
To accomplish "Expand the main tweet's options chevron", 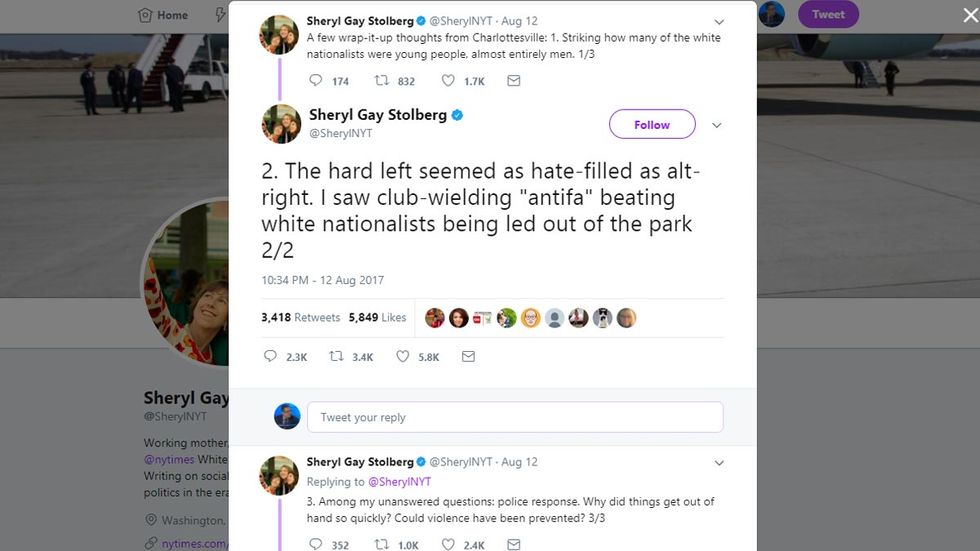I will (716, 125).
